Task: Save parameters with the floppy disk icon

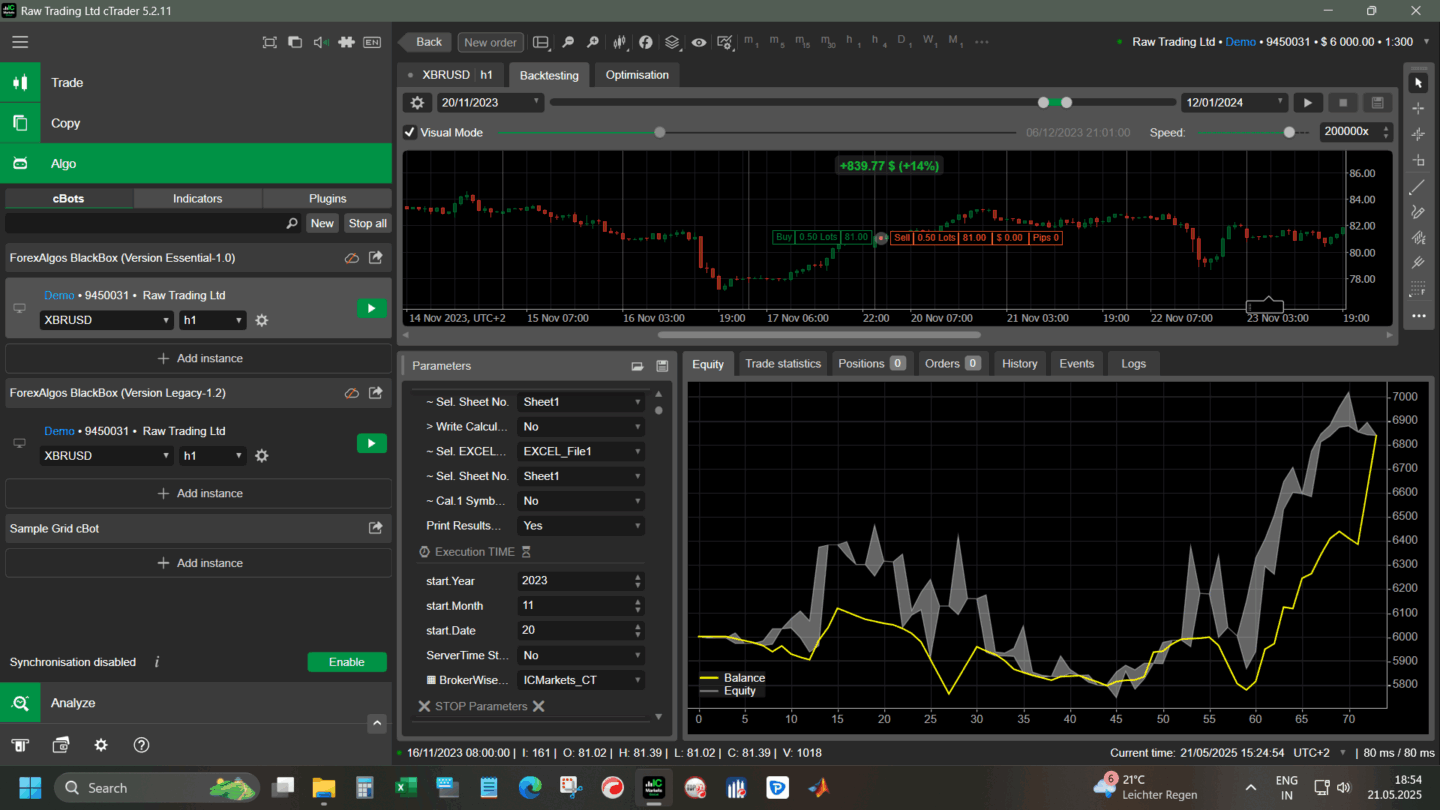Action: click(x=661, y=366)
